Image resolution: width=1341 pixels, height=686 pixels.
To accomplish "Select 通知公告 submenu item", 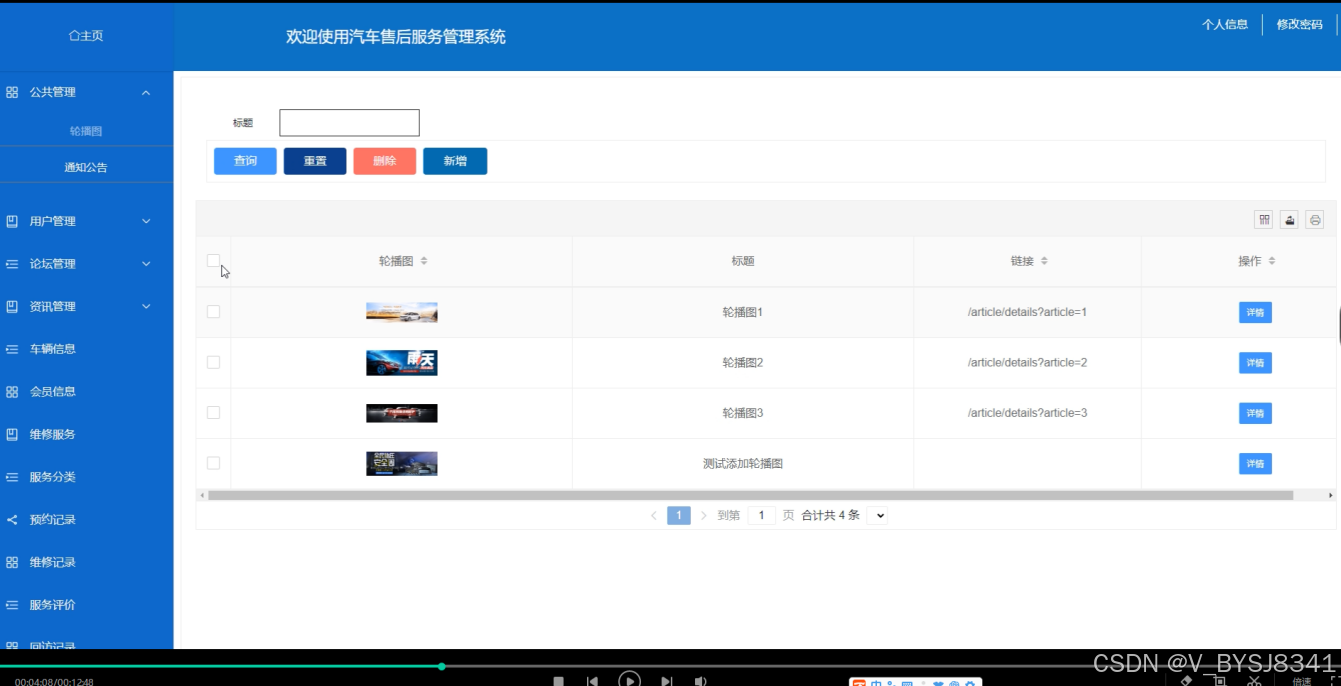I will (86, 167).
